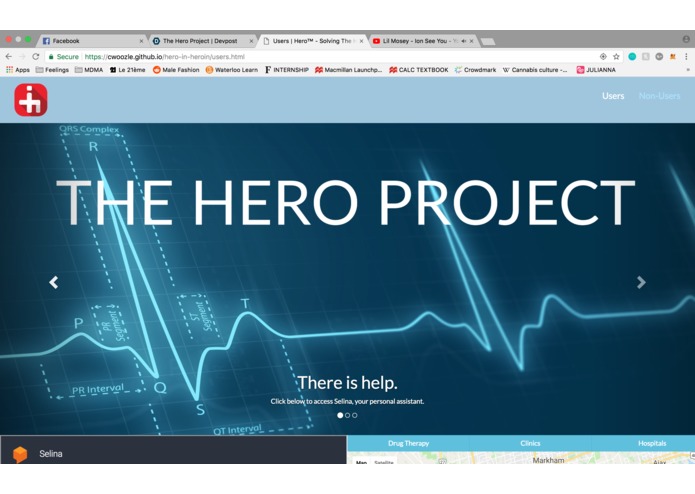The height and width of the screenshot is (494, 695).
Task: Click the Chrome profile avatar icon
Action: (x=686, y=39)
